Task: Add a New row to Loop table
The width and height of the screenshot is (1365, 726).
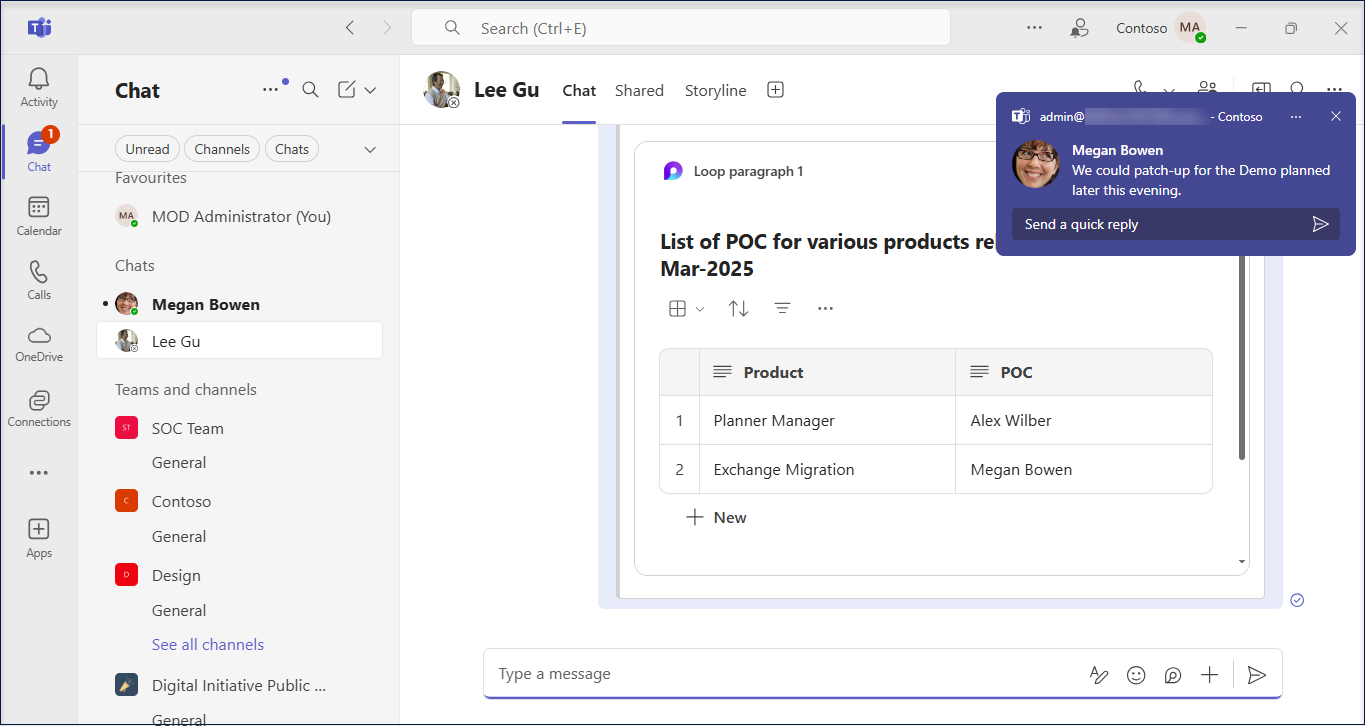Action: [x=717, y=517]
